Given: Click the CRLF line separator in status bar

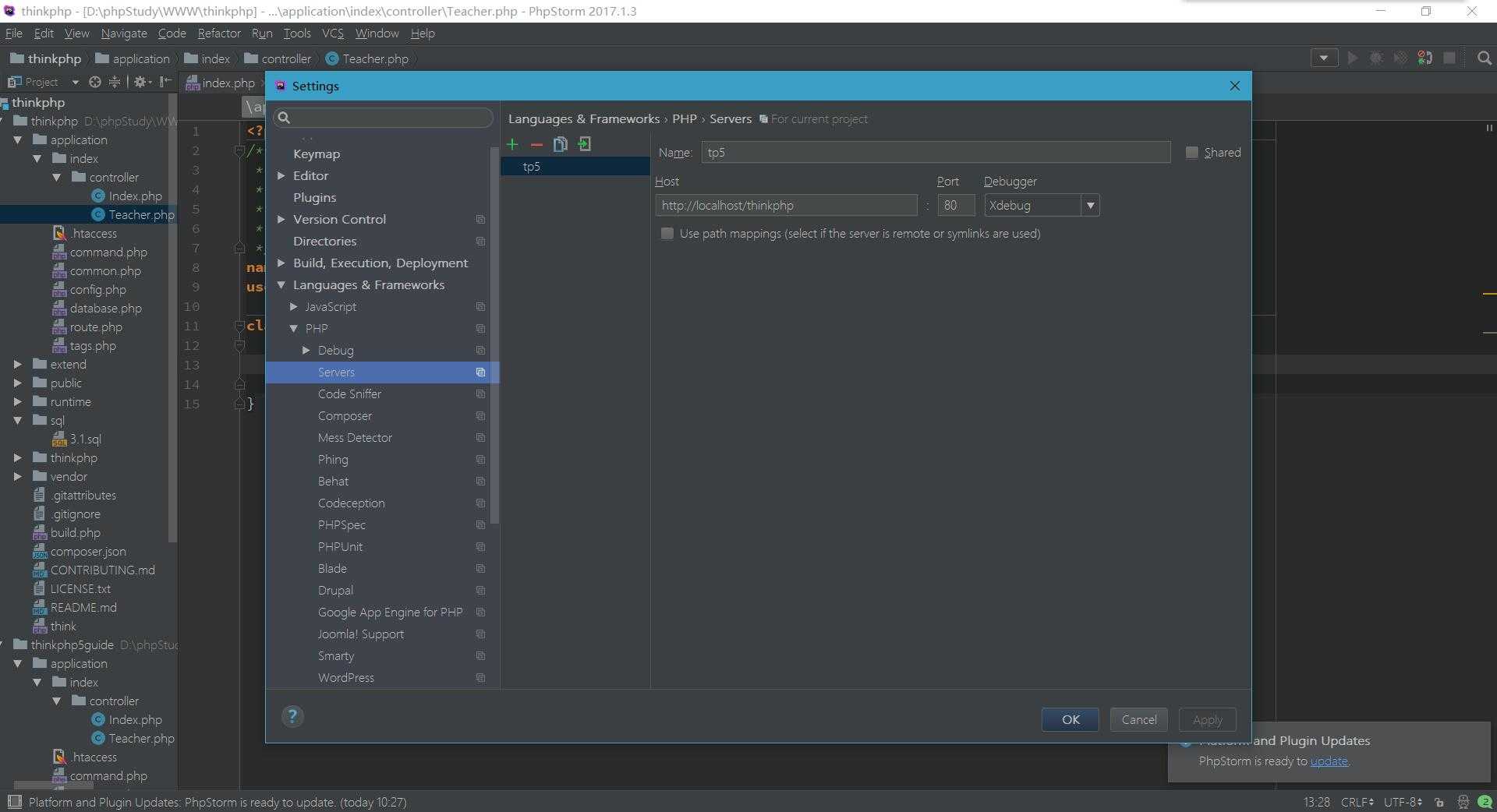Looking at the screenshot, I should tap(1357, 802).
